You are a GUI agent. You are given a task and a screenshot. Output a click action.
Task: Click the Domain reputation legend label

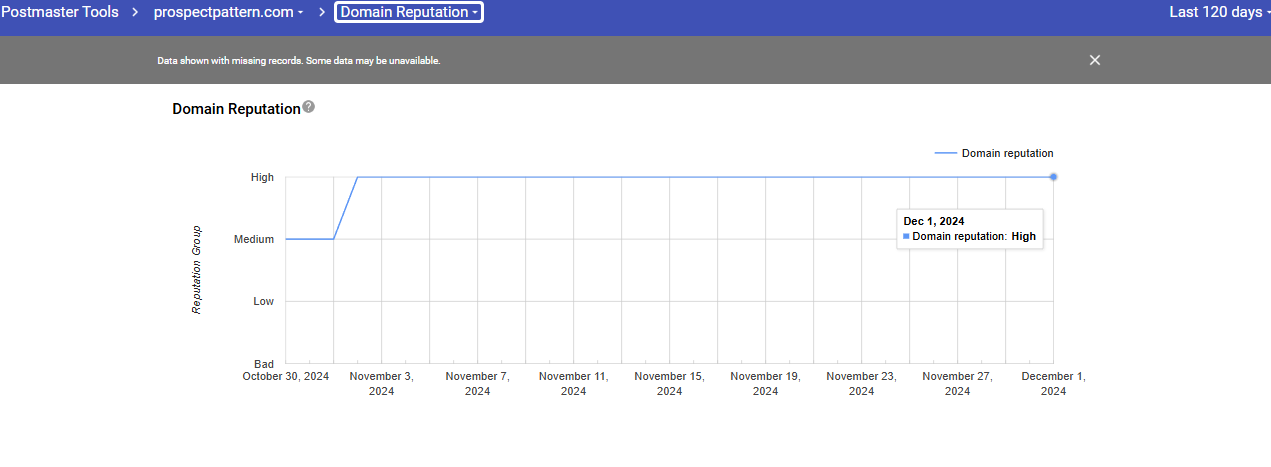pyautogui.click(x=1007, y=153)
